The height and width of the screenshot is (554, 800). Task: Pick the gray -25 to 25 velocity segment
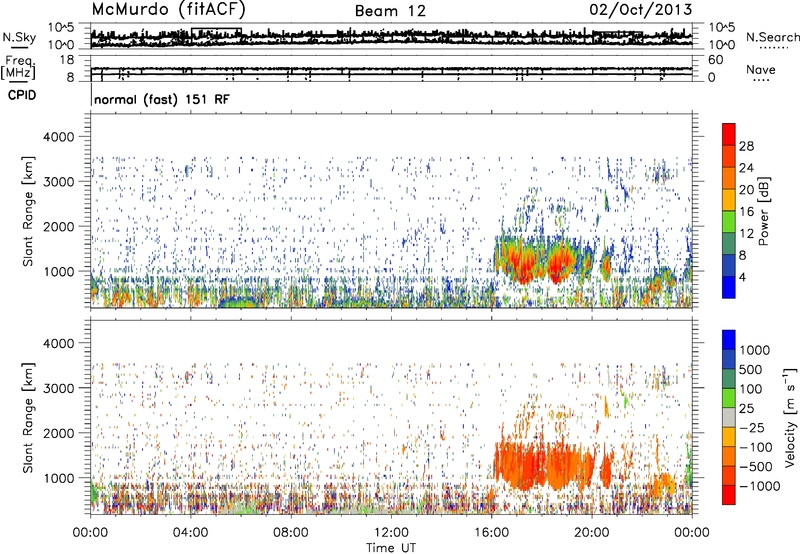pyautogui.click(x=729, y=418)
